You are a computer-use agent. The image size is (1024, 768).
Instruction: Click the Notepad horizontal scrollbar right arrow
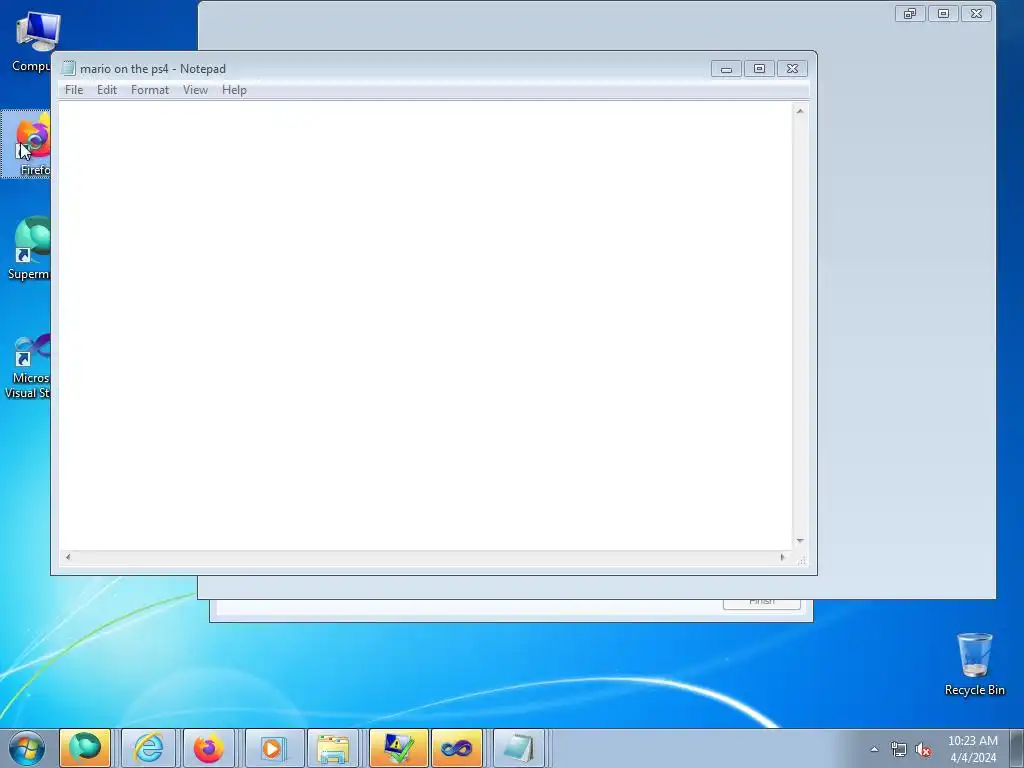point(782,557)
